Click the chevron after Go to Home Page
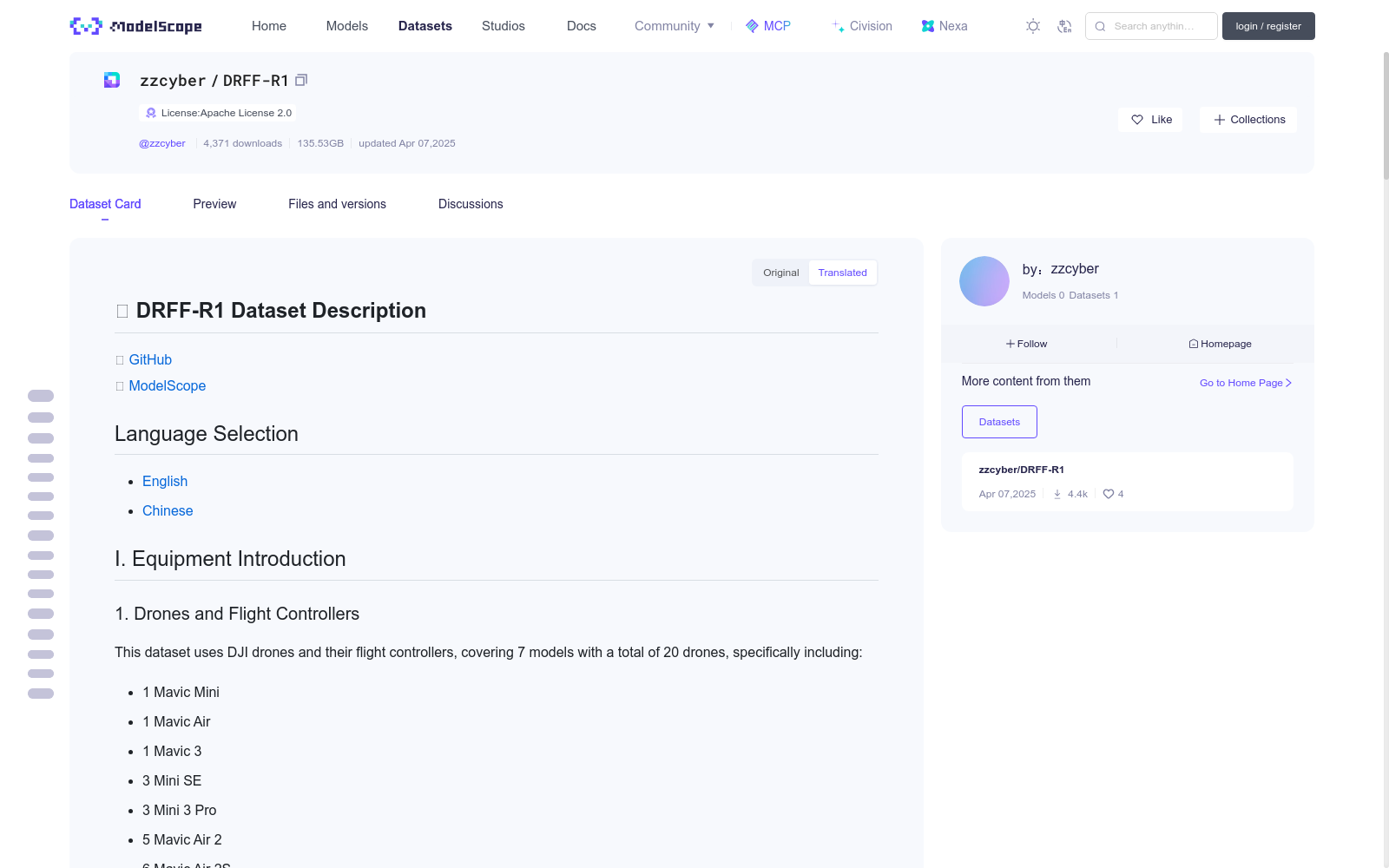 (1289, 383)
